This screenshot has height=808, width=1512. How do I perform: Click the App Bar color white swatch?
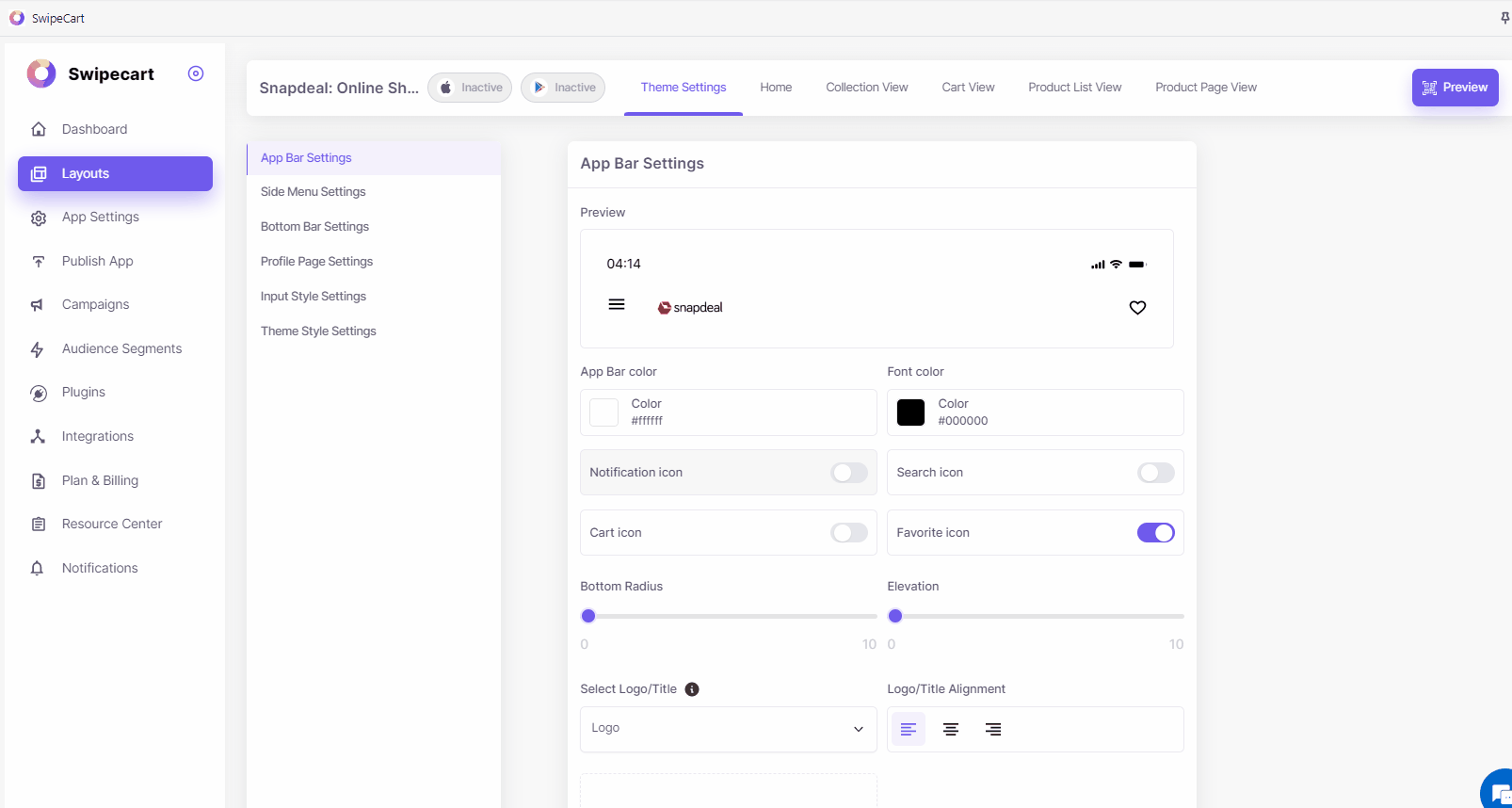[603, 412]
